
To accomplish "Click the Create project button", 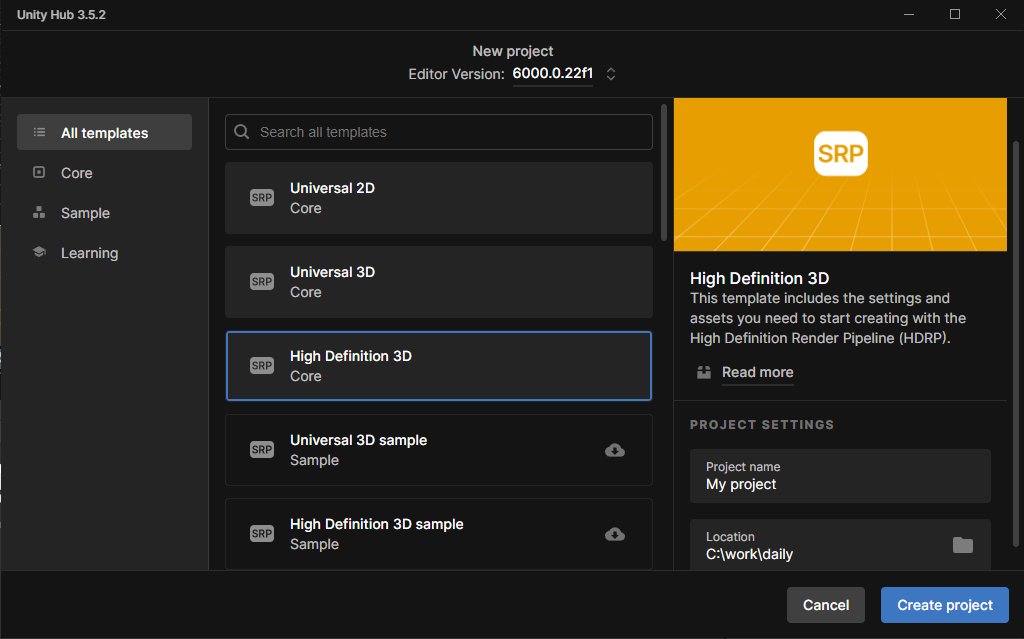I will (x=944, y=605).
